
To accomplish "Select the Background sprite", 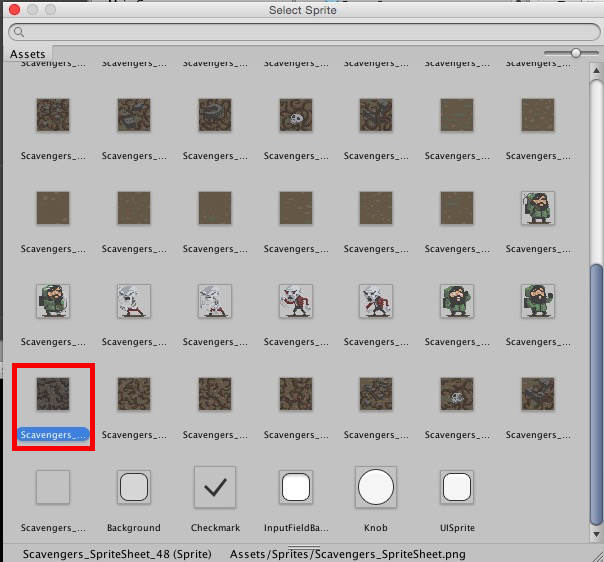I will click(x=134, y=487).
